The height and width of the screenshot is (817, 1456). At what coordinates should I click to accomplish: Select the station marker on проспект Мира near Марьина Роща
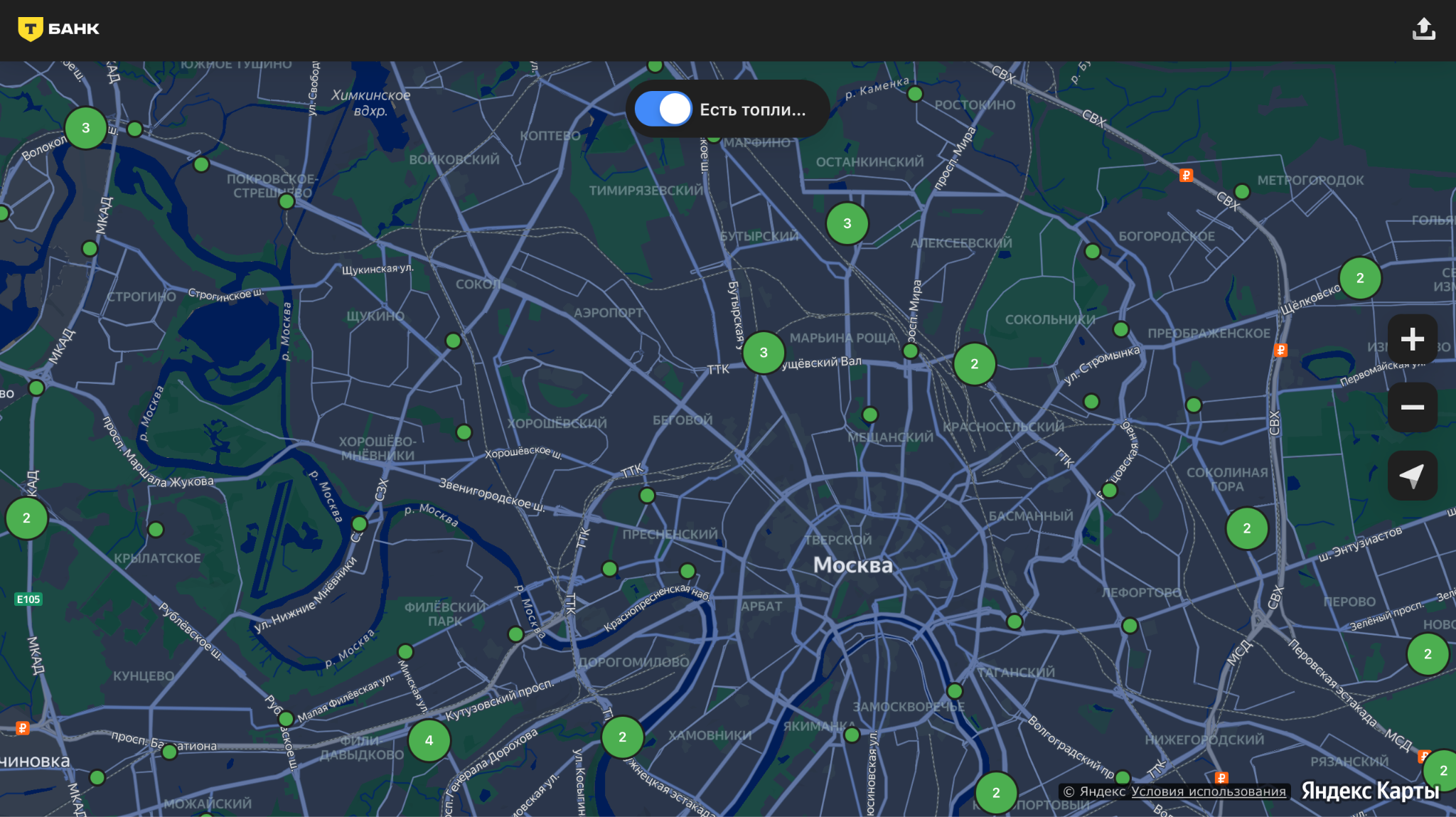pos(910,351)
